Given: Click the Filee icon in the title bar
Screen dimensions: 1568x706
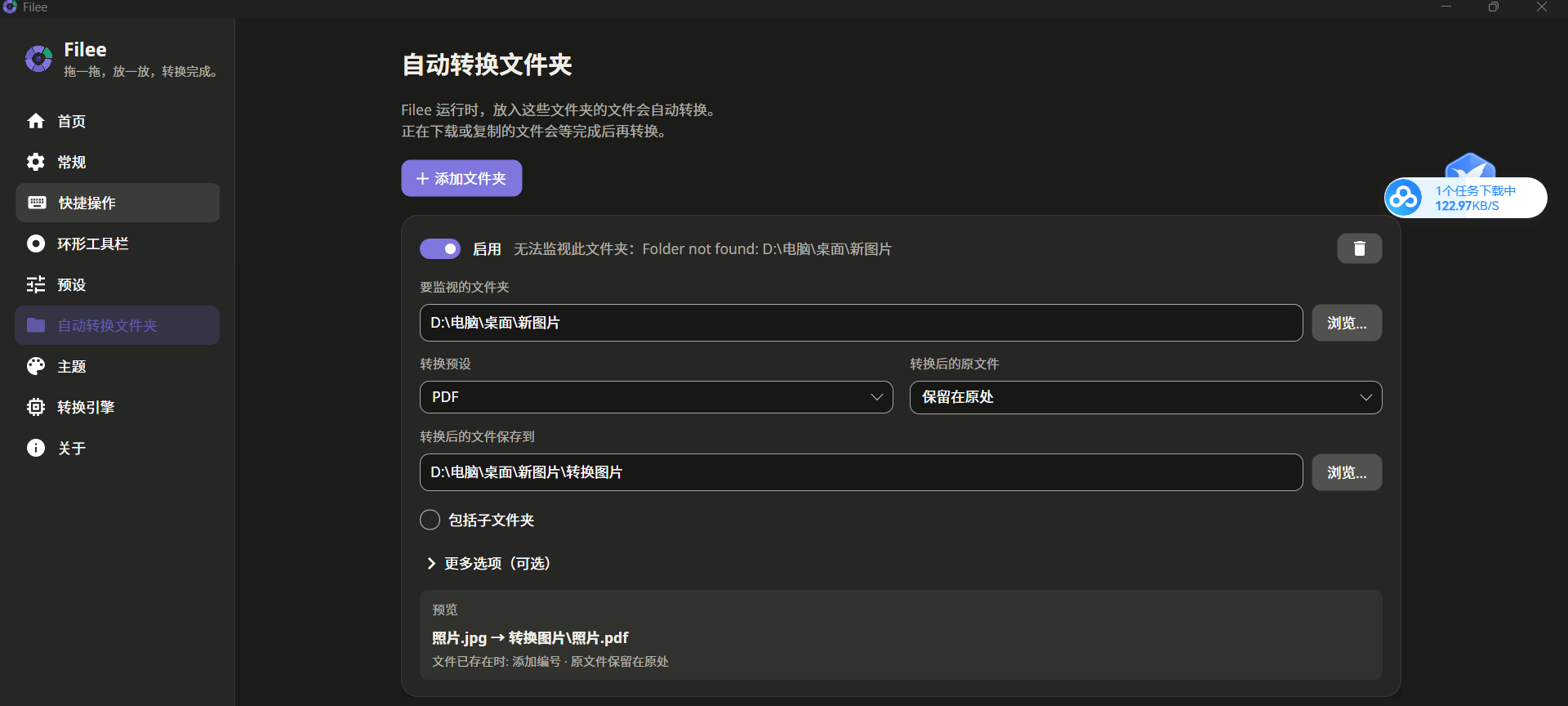Looking at the screenshot, I should point(10,7).
